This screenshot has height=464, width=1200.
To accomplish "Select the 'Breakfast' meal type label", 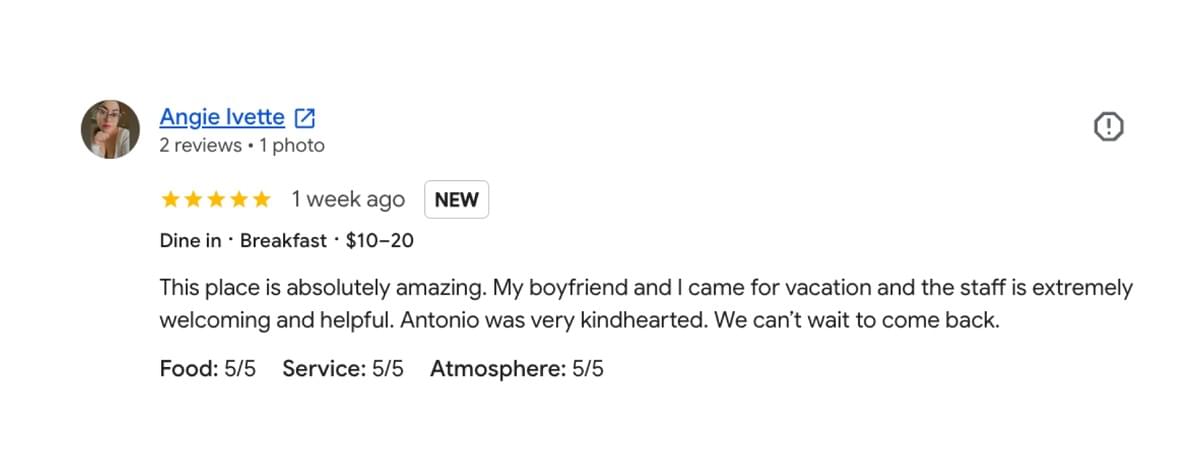I will tap(283, 241).
